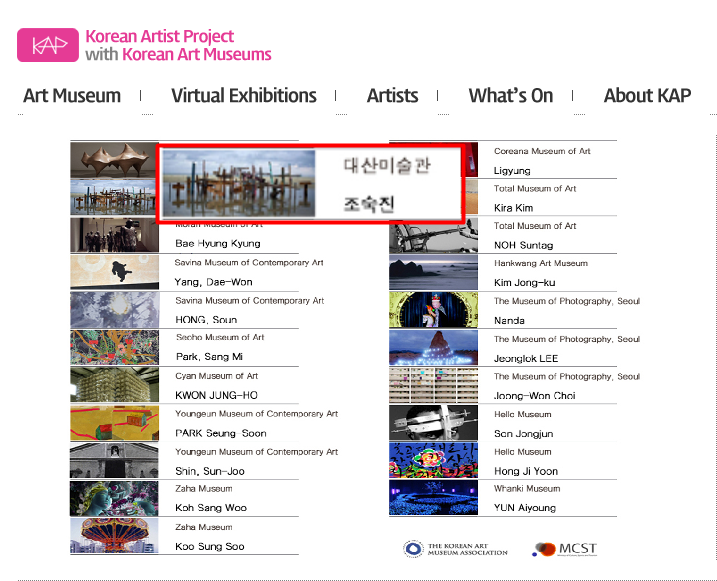The width and height of the screenshot is (717, 581).
Task: Open NOH Suntag artist link
Action: 523,245
